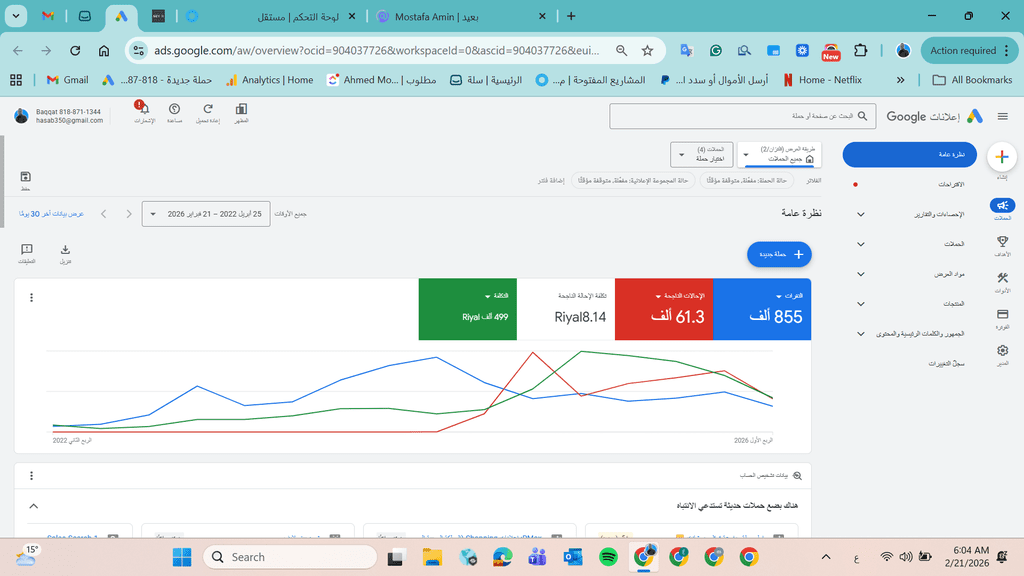This screenshot has width=1024, height=576.
Task: Open the Goals (الأهداف) trophy icon
Action: click(x=1002, y=245)
